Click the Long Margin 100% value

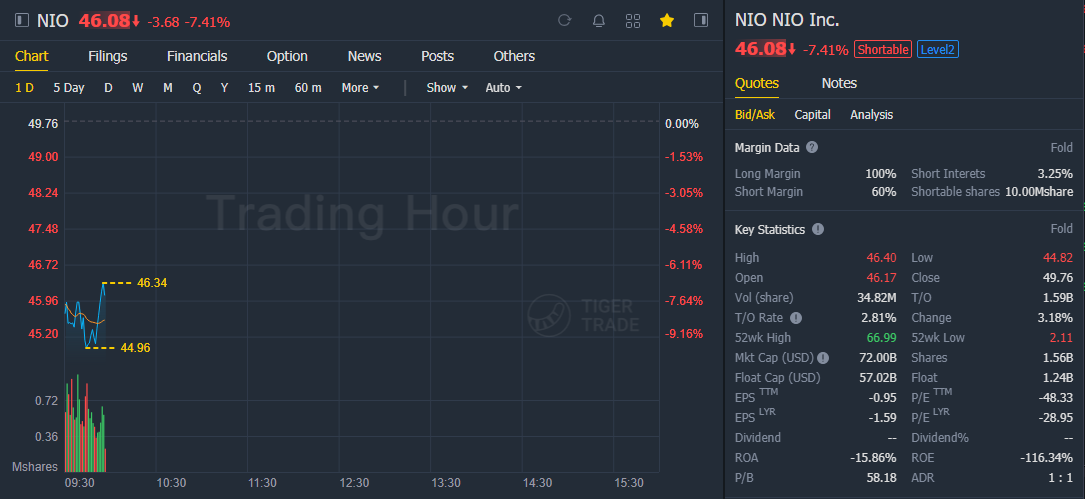coord(881,174)
